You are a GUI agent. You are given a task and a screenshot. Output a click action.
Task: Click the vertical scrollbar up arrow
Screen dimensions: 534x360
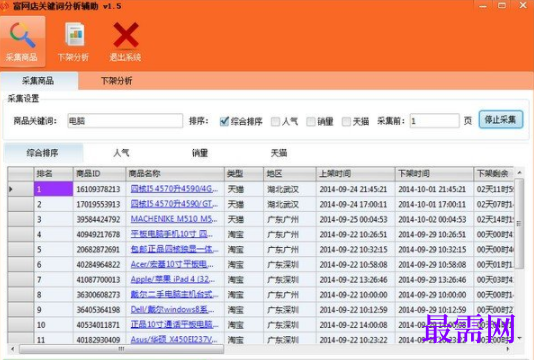coord(519,173)
